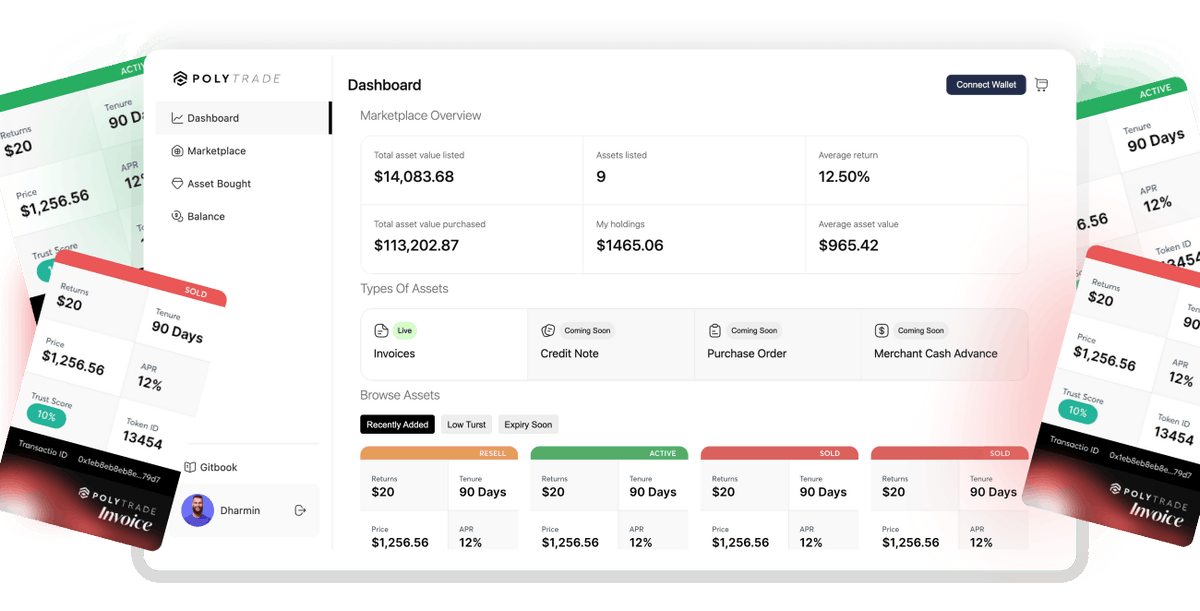Open the Dashboard menu item

pos(242,118)
